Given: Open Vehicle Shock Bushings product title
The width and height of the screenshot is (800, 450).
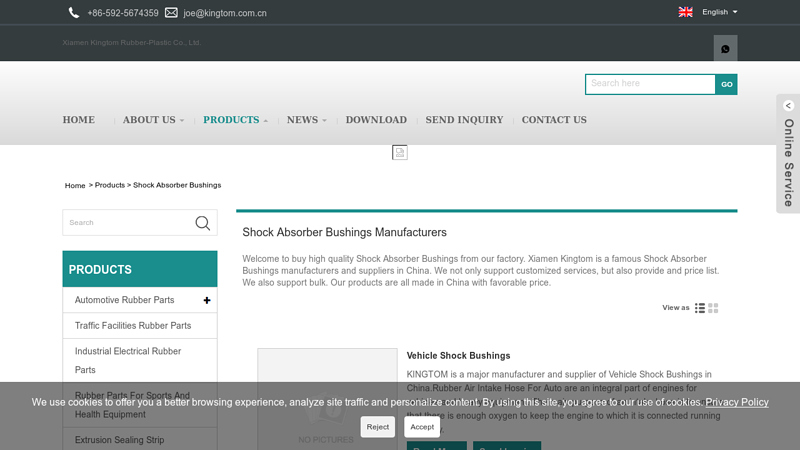Looking at the screenshot, I should [458, 356].
